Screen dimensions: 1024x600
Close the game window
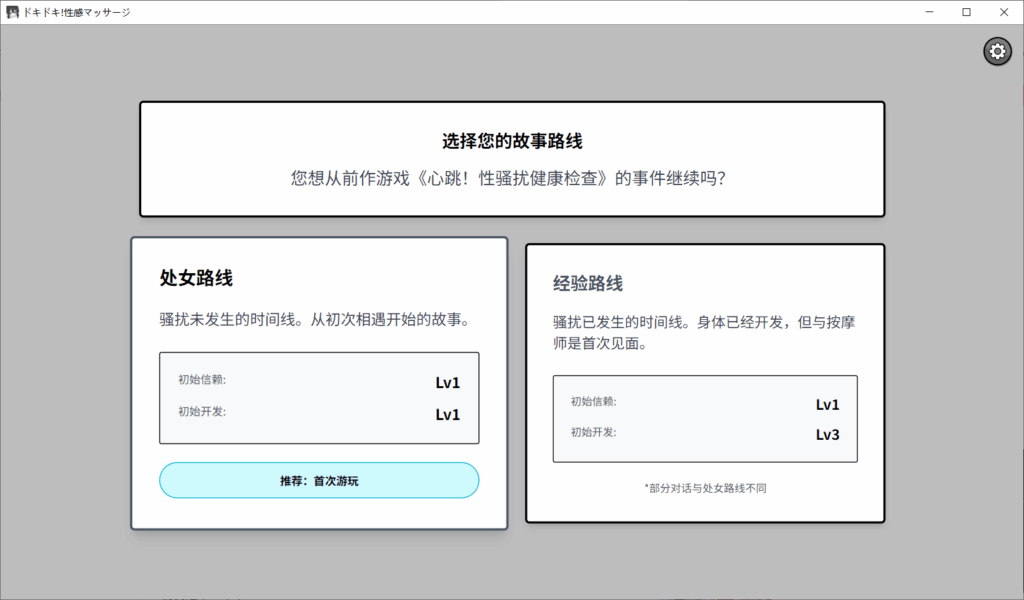click(1004, 12)
